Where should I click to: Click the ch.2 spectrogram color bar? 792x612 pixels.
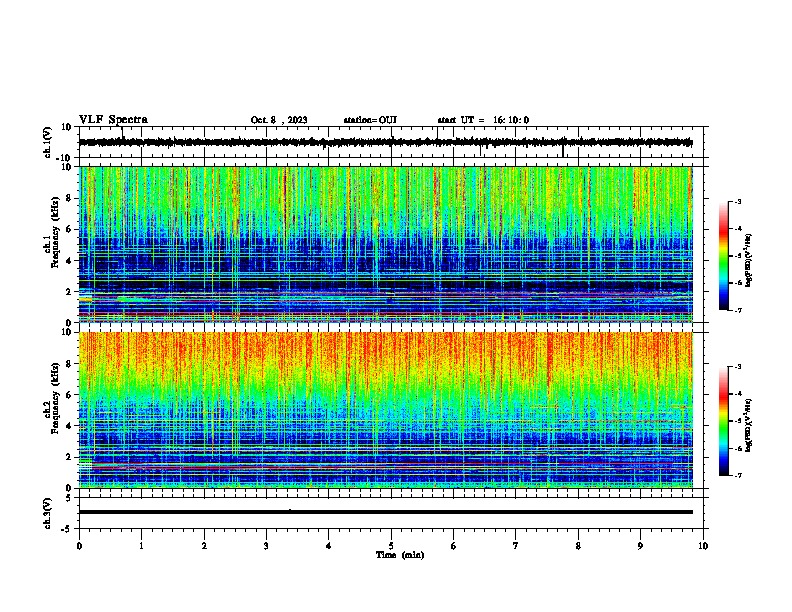tap(724, 421)
